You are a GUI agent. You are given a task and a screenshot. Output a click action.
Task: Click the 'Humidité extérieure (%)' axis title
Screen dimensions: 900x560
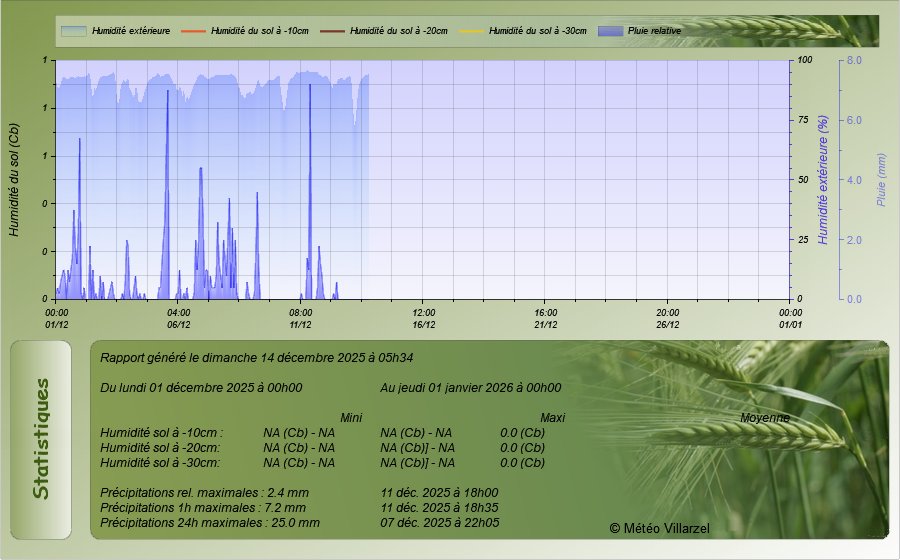(x=823, y=180)
